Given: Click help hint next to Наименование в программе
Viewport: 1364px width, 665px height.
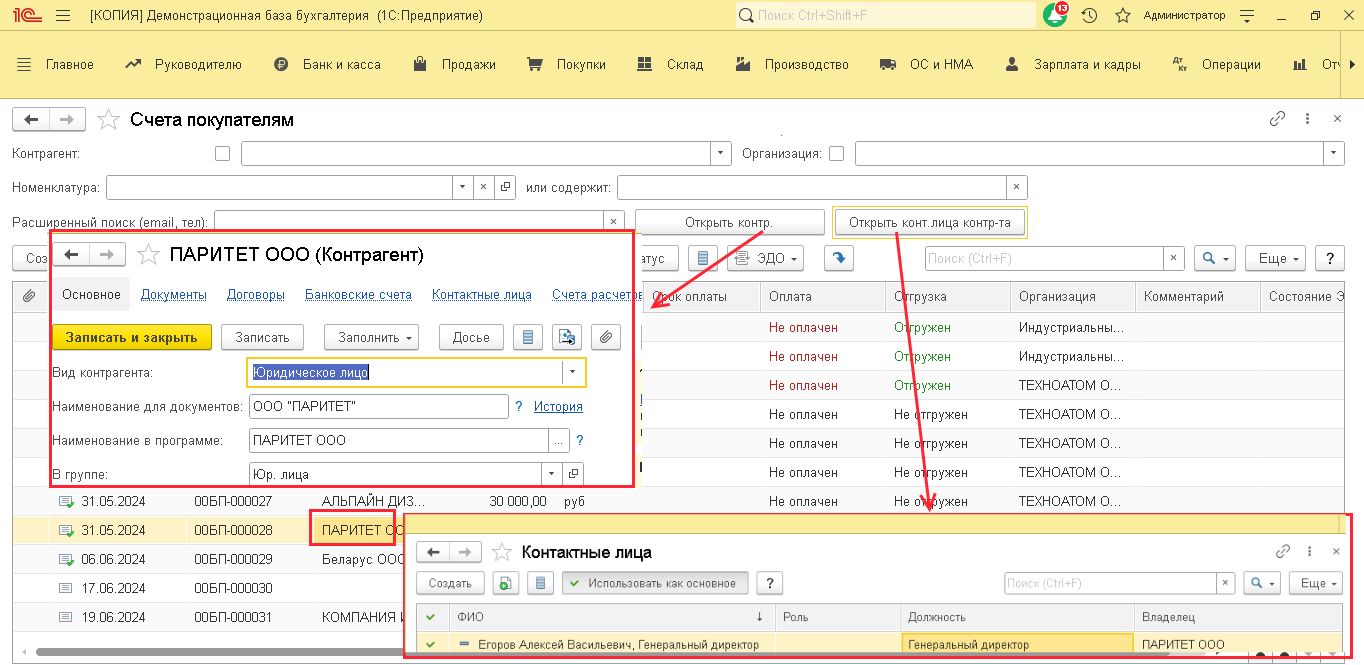Looking at the screenshot, I should click(579, 440).
